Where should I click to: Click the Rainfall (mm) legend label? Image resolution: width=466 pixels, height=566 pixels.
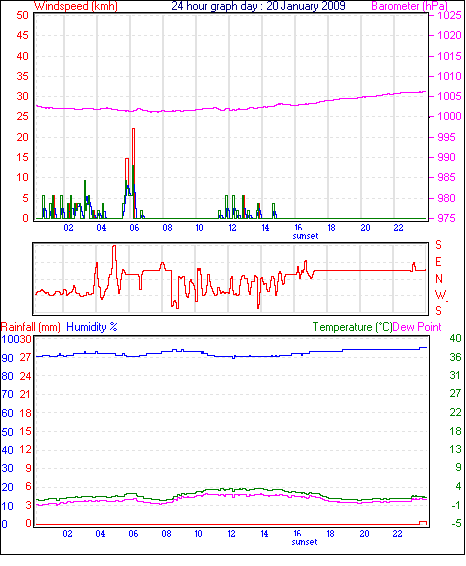(x=30, y=327)
